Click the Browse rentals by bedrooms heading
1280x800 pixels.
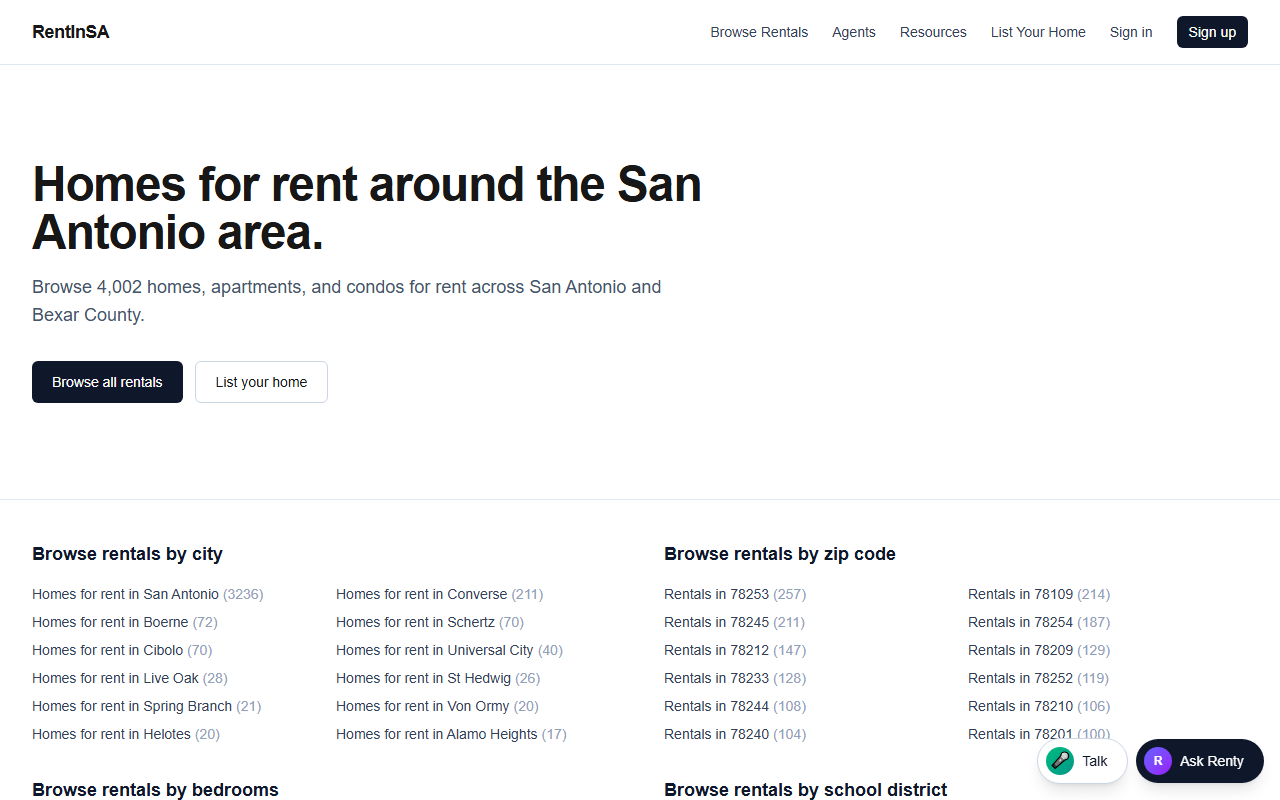(155, 790)
